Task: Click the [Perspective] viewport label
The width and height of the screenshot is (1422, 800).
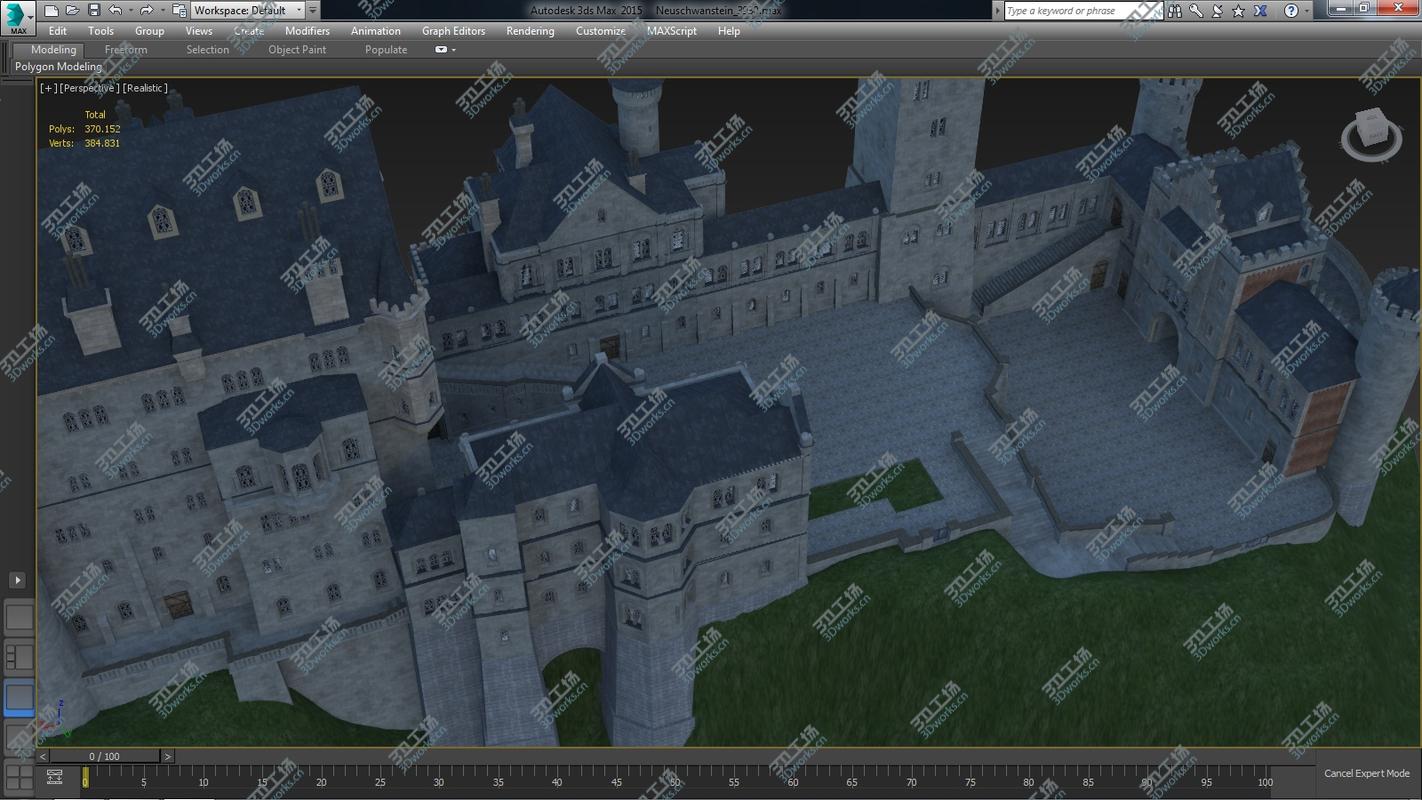Action: tap(90, 88)
